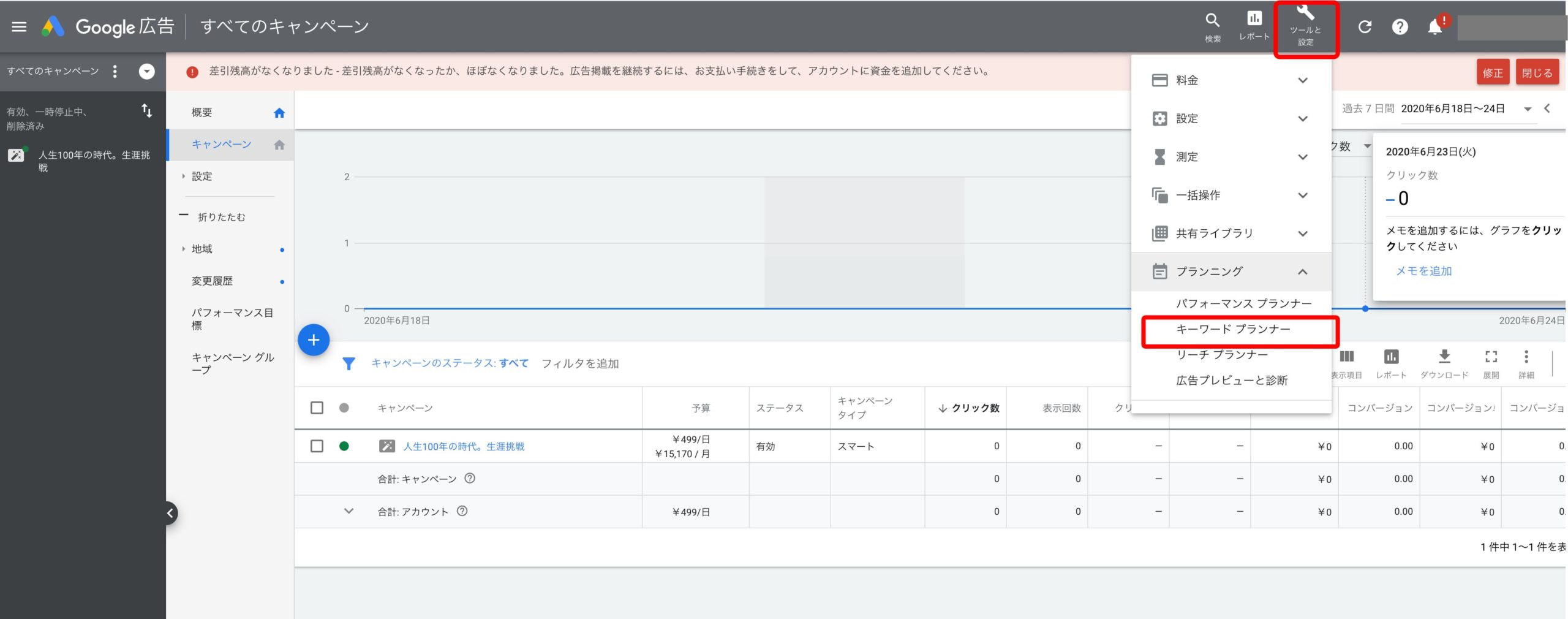Screen dimensions: 1568x619
Task: Click the sort arrows icon in left panel
Action: [146, 111]
